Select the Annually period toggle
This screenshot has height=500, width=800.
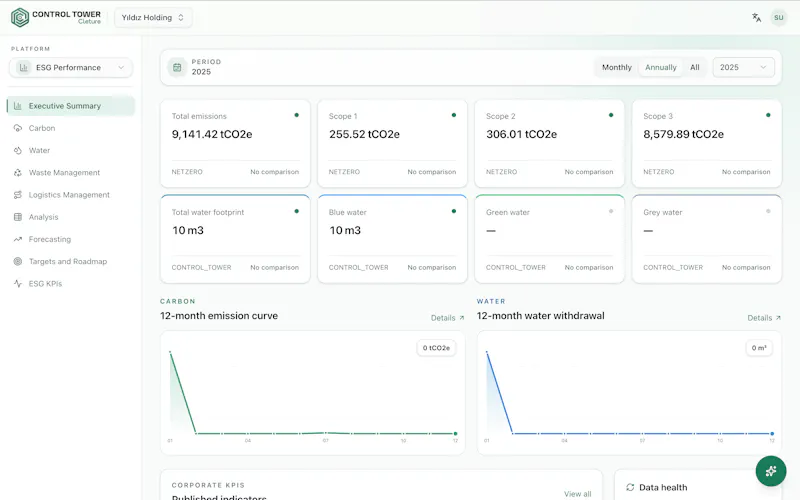point(661,67)
